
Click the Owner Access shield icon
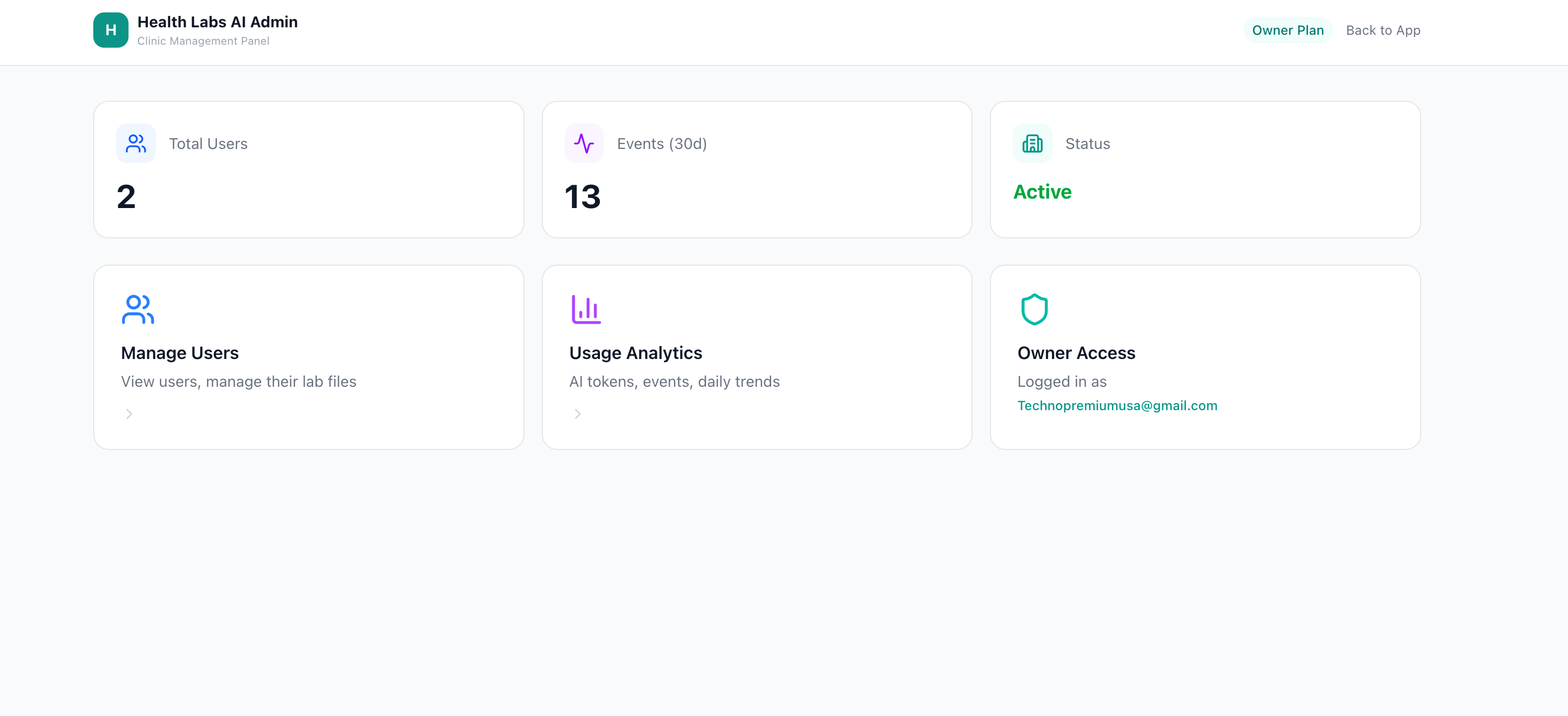pos(1033,309)
